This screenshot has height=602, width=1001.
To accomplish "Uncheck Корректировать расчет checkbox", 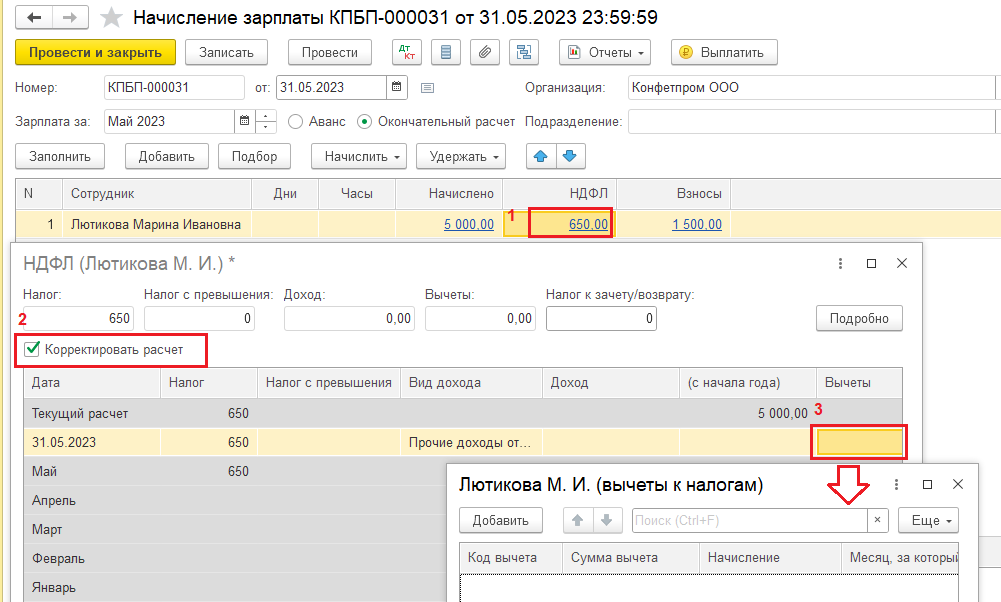I will pyautogui.click(x=32, y=349).
